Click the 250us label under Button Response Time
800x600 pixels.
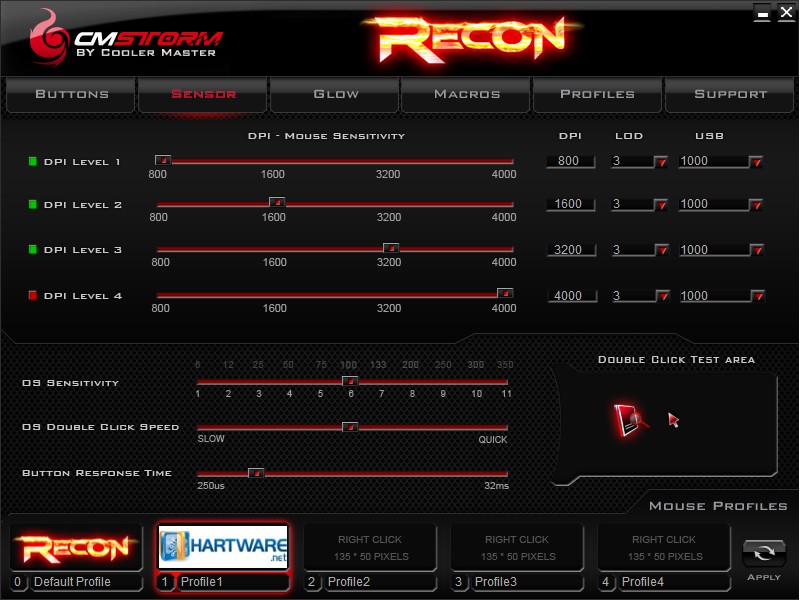tap(211, 486)
